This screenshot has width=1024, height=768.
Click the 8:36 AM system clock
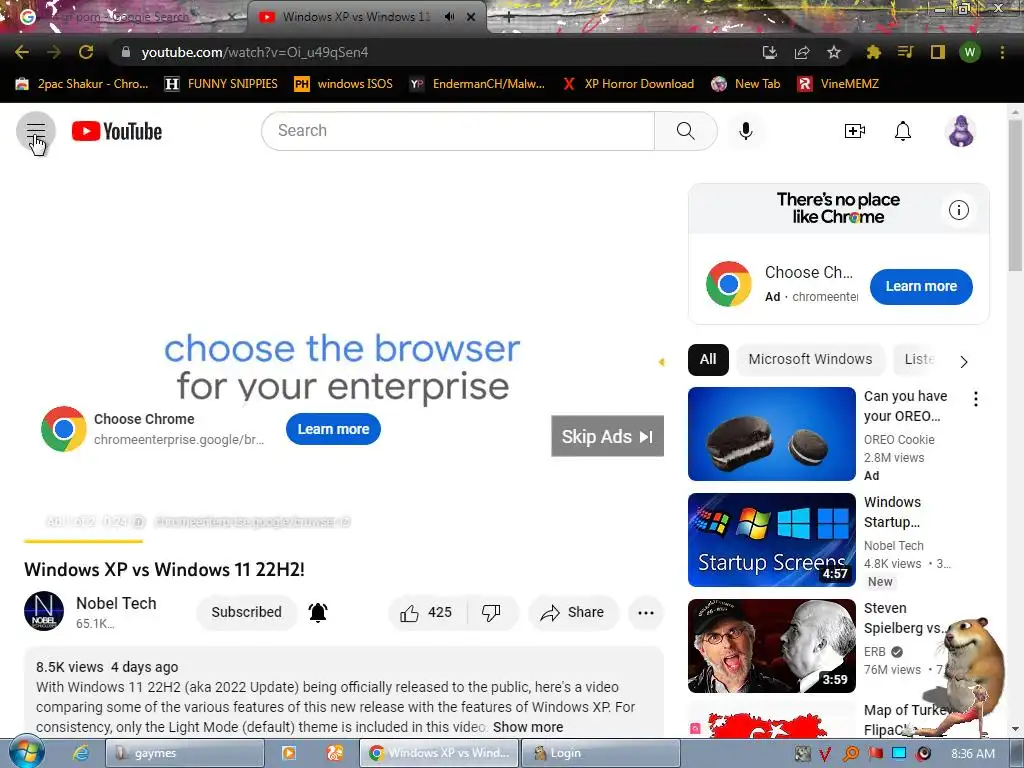click(972, 754)
